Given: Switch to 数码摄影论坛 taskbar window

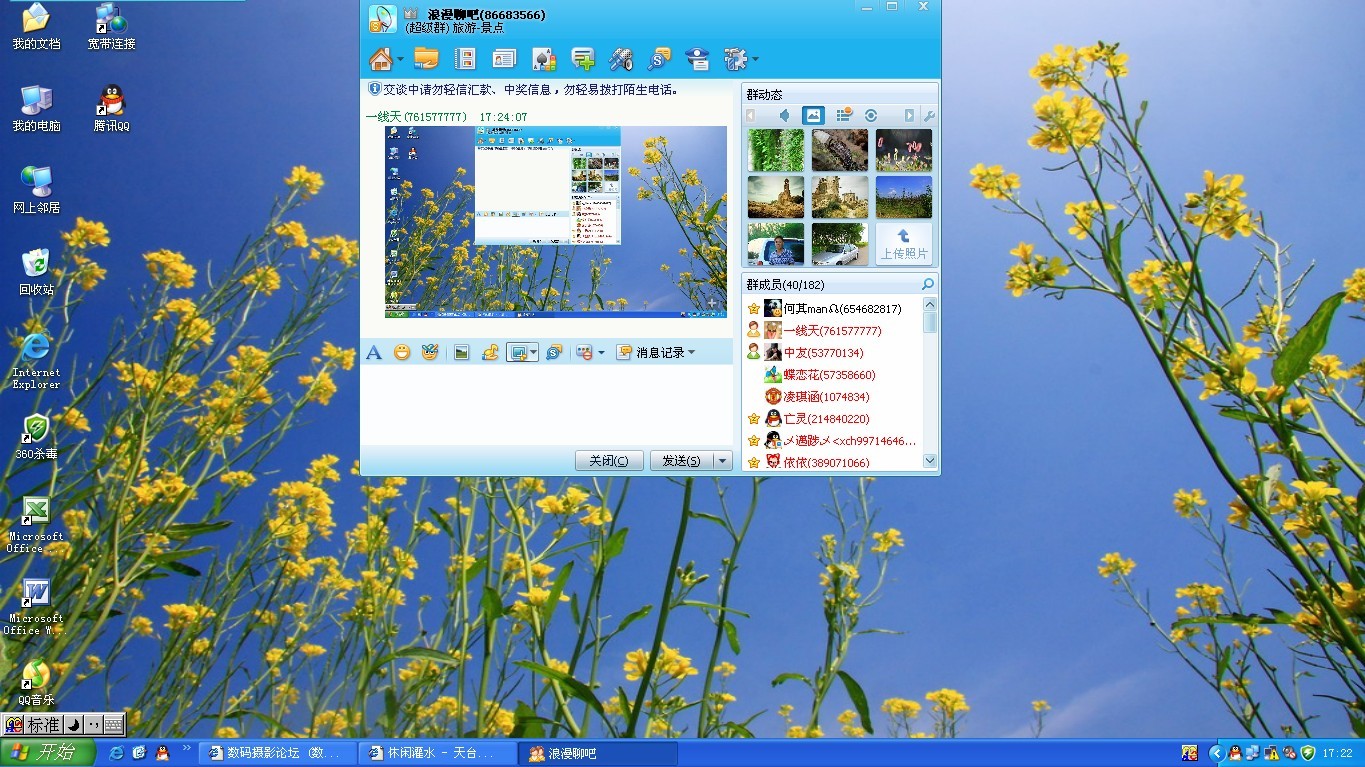Looking at the screenshot, I should pyautogui.click(x=277, y=753).
